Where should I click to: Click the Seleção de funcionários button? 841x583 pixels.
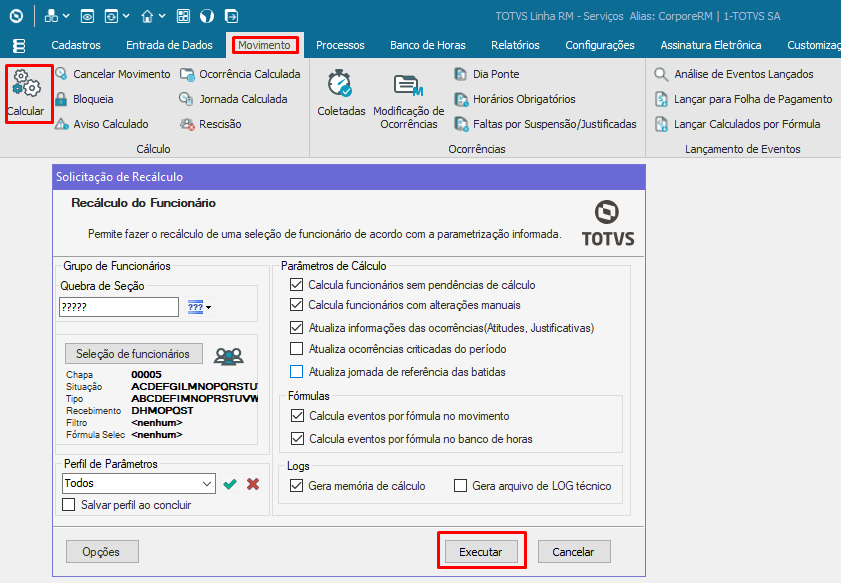[134, 353]
